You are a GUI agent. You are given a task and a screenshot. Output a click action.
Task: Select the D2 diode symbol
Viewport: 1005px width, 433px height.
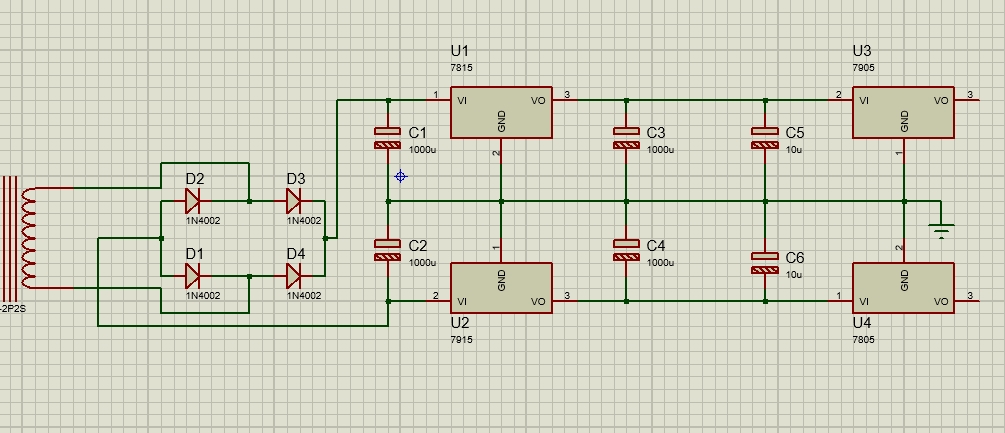192,201
